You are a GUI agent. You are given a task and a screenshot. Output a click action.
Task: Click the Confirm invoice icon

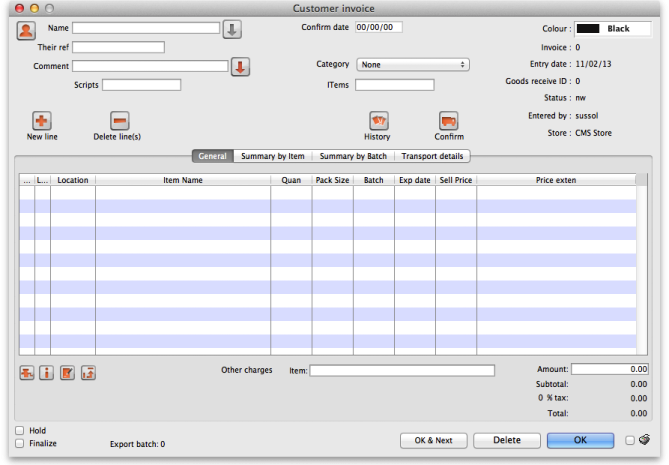coord(449,121)
